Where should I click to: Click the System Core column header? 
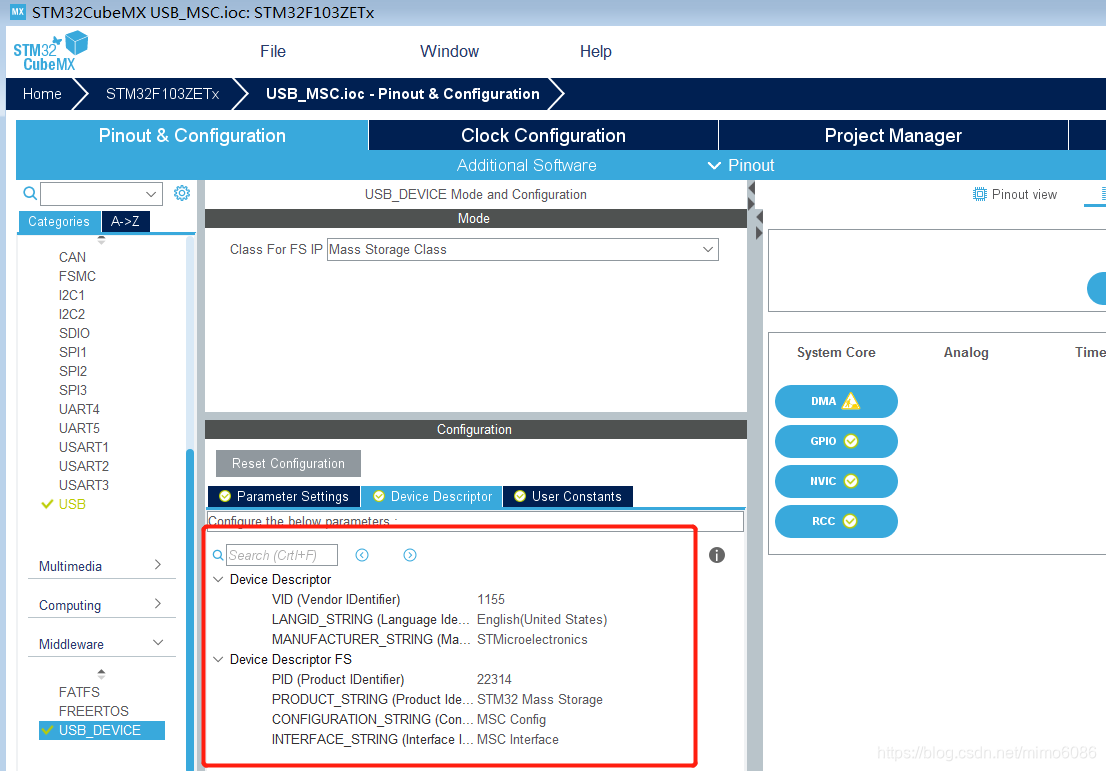tap(836, 353)
